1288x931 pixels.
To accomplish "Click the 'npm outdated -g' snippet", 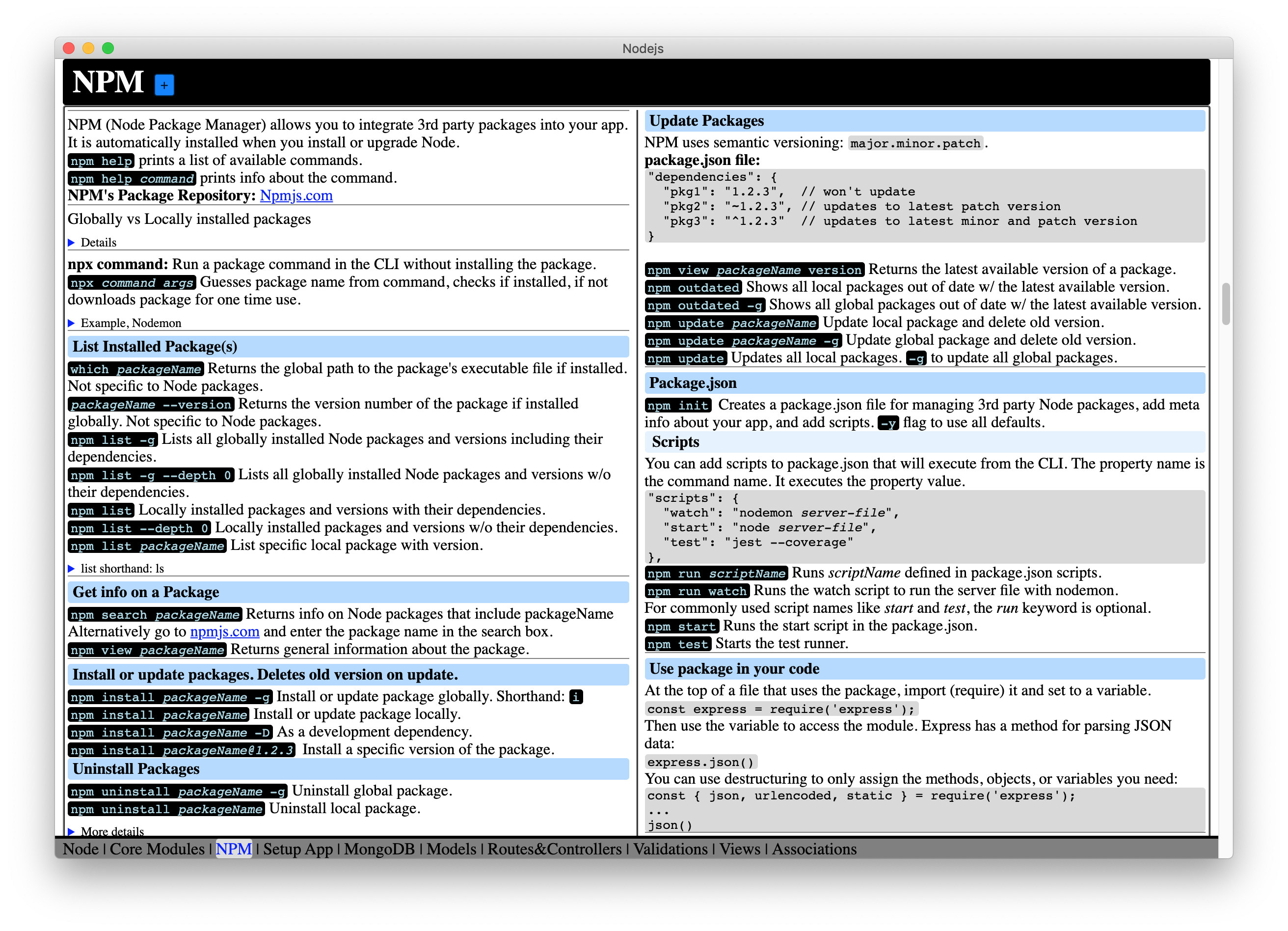I will point(705,305).
